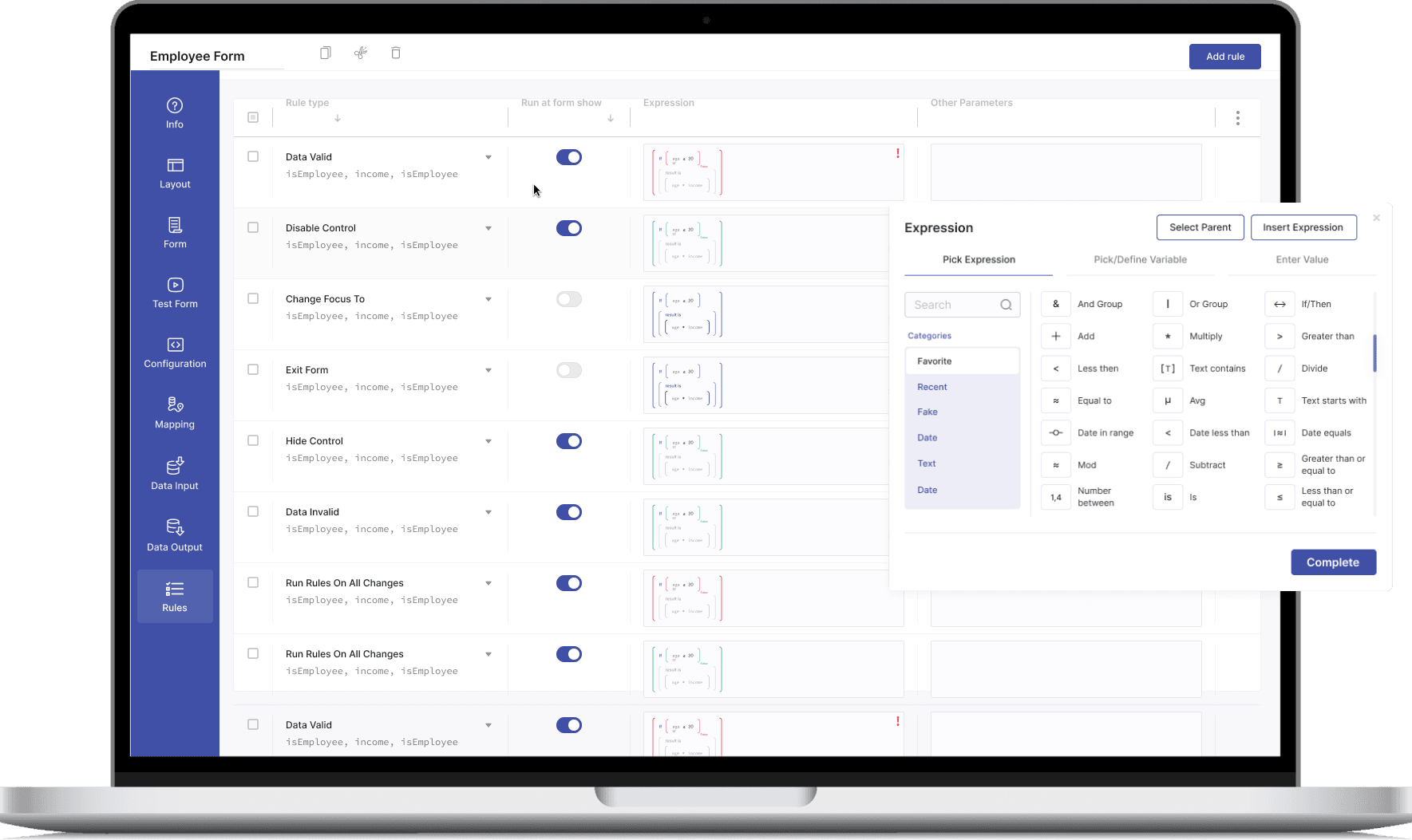Screen dimensions: 1412x840
Task: Check the Exit Form rule checkbox
Action: pos(253,369)
